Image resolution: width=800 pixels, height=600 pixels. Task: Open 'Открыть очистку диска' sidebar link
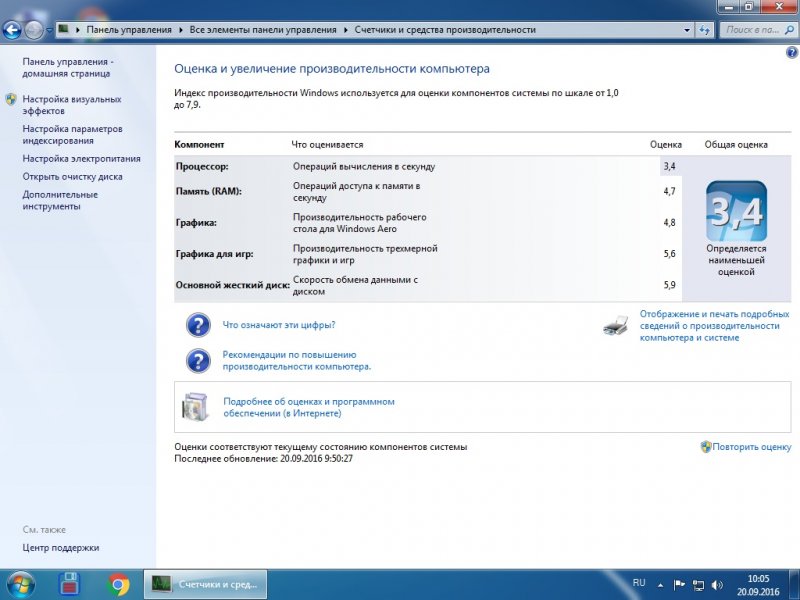pos(73,176)
